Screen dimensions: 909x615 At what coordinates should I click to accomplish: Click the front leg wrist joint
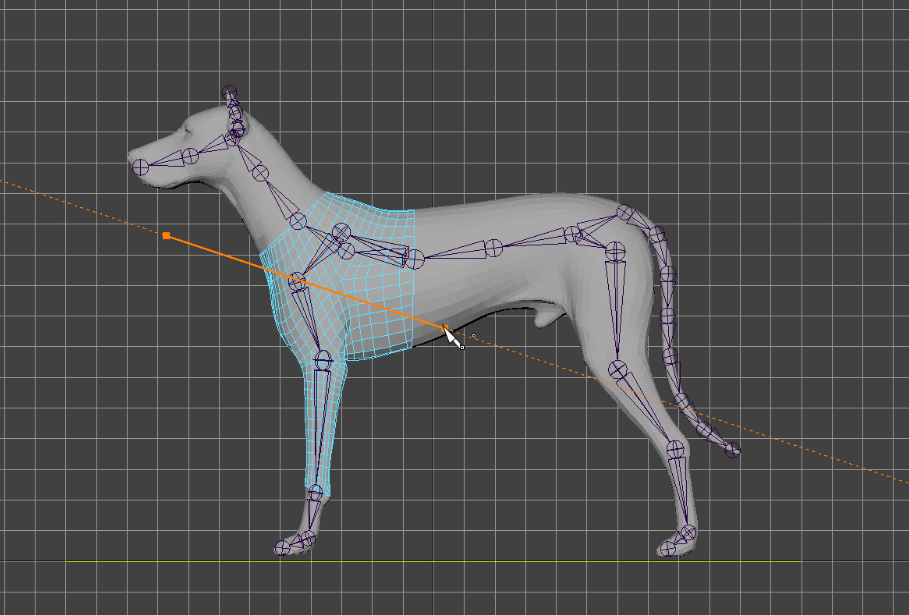point(317,491)
